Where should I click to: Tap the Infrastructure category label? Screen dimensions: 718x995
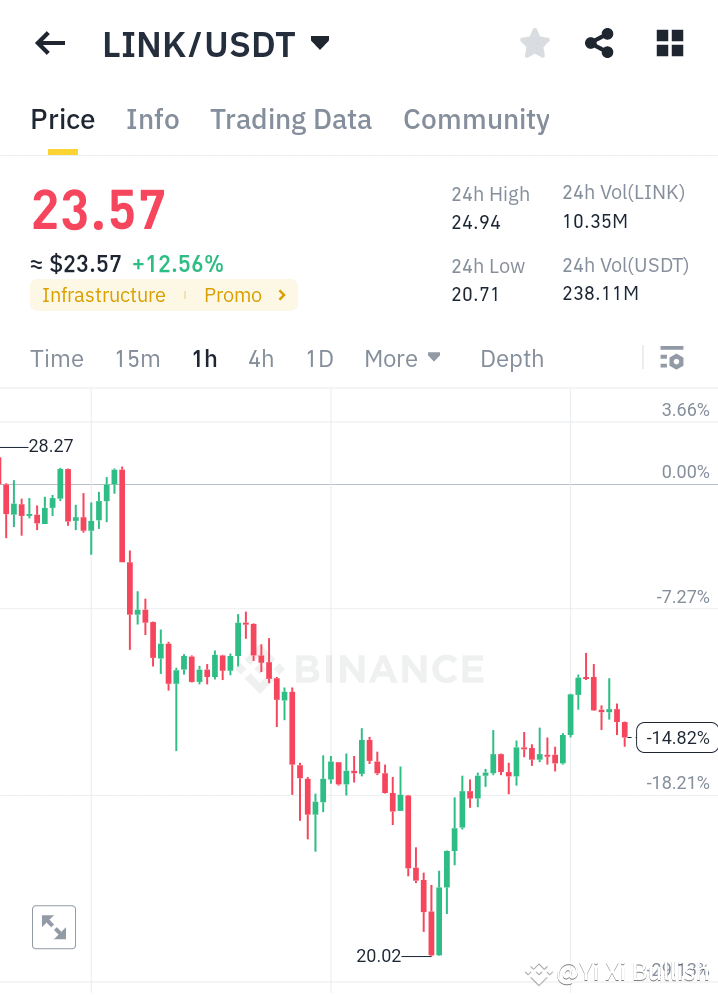[x=104, y=295]
